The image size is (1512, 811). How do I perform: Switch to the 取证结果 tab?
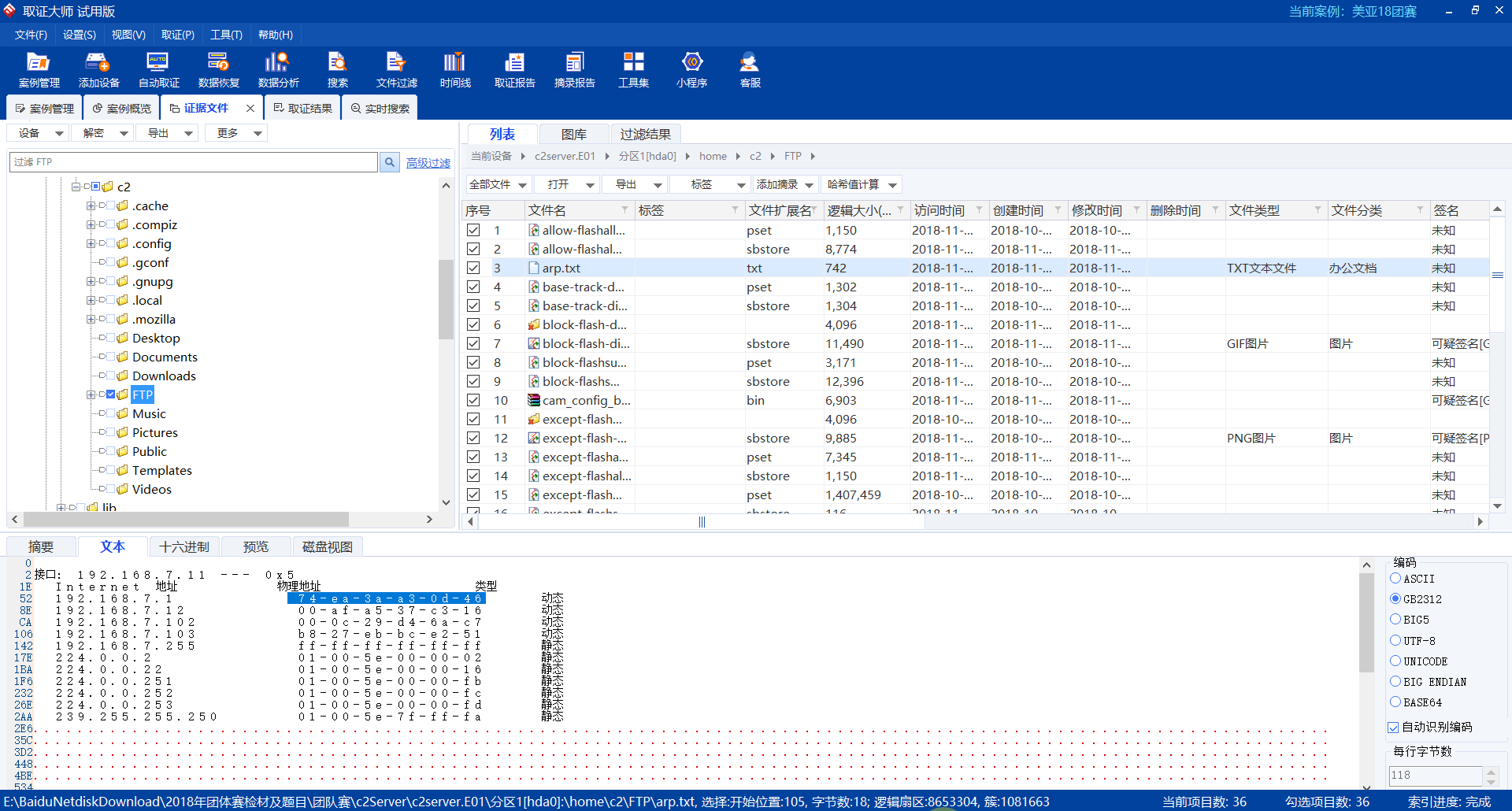303,108
